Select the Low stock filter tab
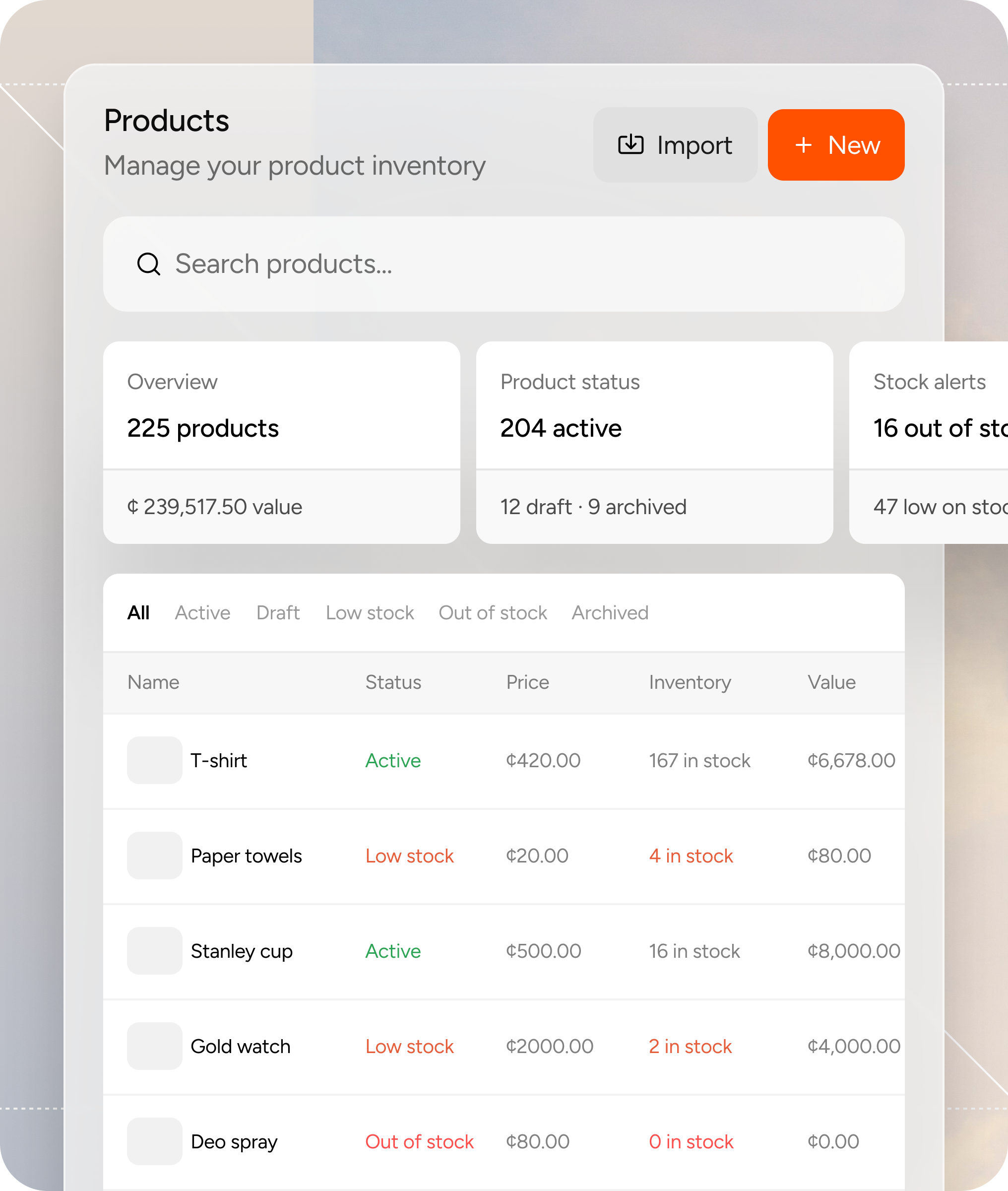This screenshot has width=1008, height=1191. [370, 613]
